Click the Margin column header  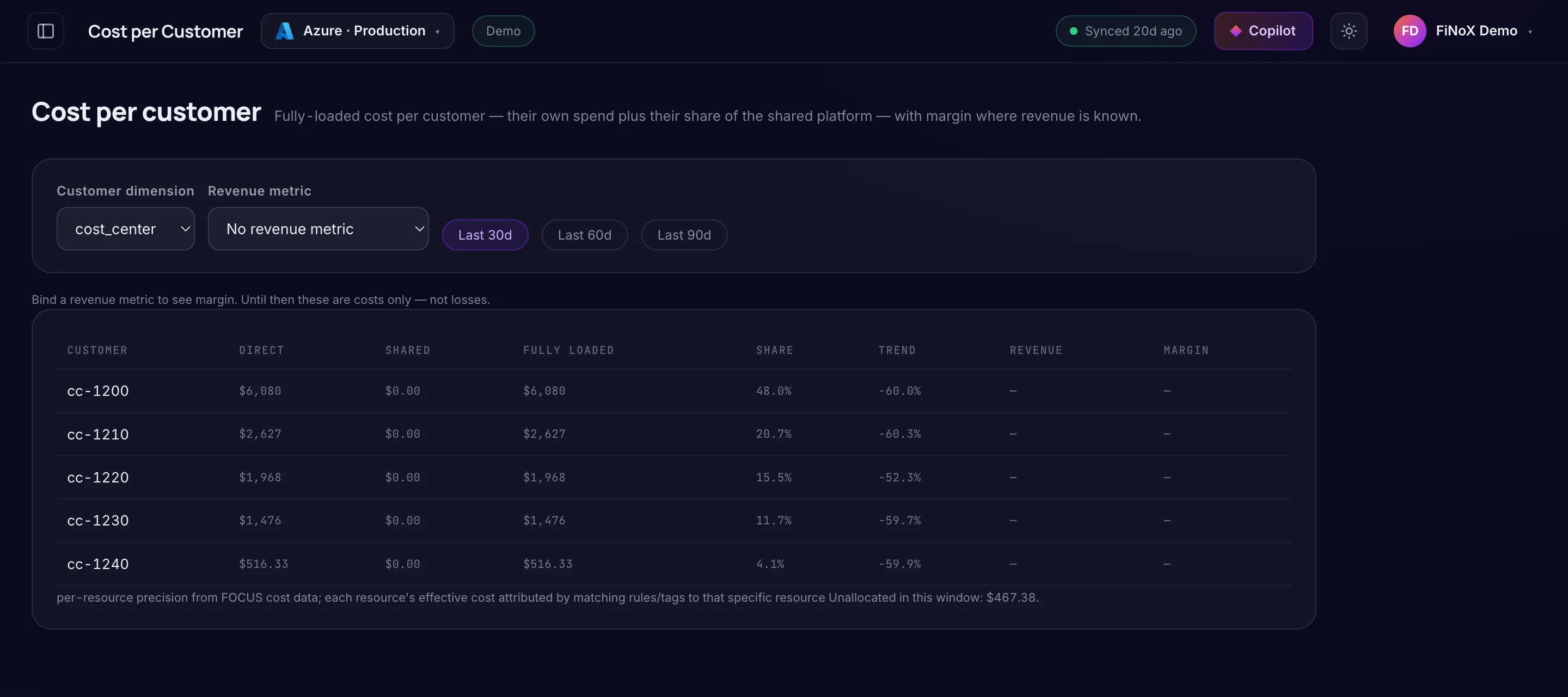(x=1186, y=350)
